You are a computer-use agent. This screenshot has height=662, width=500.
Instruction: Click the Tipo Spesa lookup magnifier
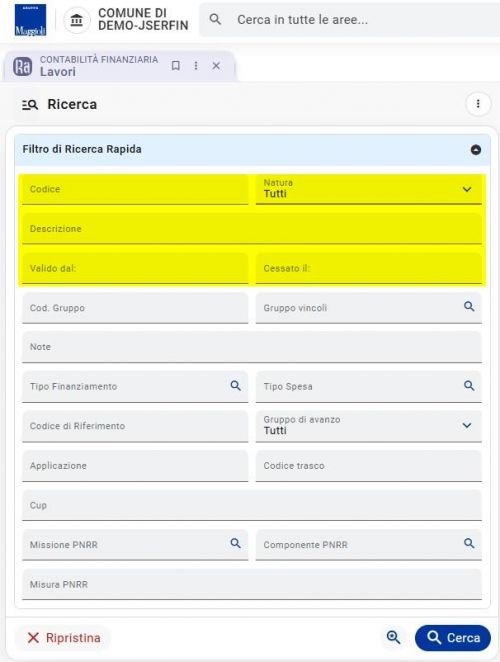(x=469, y=385)
